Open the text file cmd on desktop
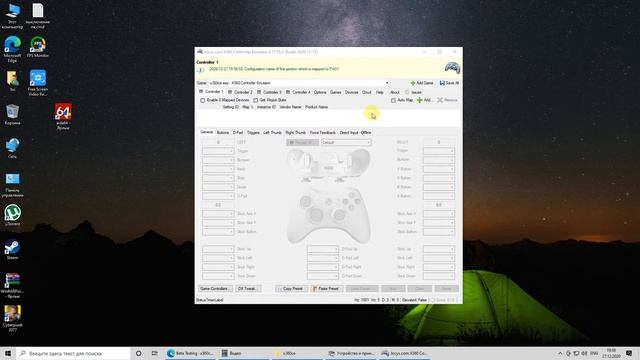Image resolution: width=640 pixels, height=360 pixels. pos(38,16)
